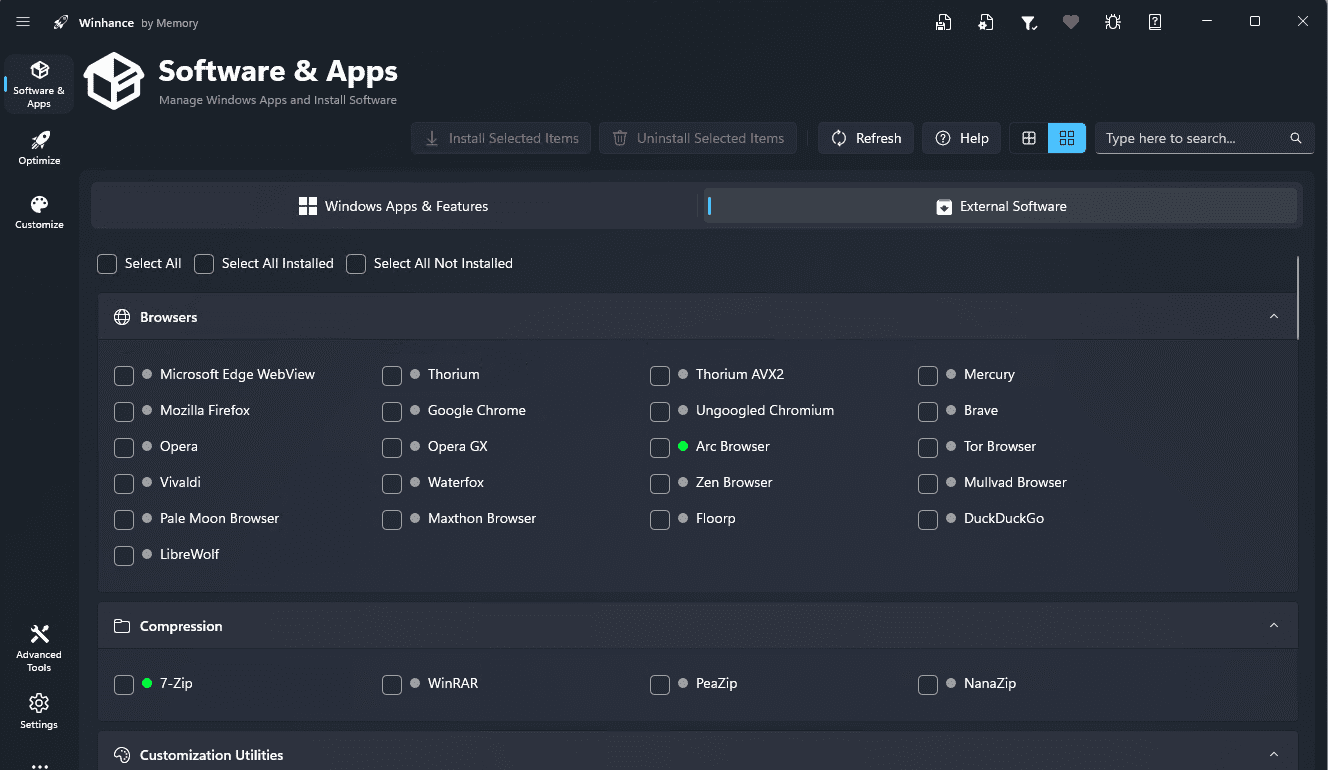Tick the Select All Installed checkbox
This screenshot has width=1328, height=770.
click(x=204, y=264)
